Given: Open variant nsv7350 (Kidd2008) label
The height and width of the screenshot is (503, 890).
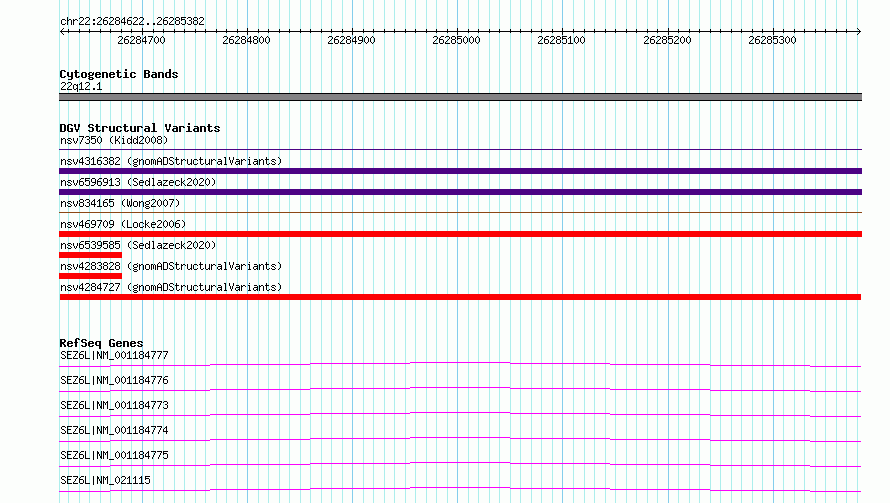Looking at the screenshot, I should 114,140.
